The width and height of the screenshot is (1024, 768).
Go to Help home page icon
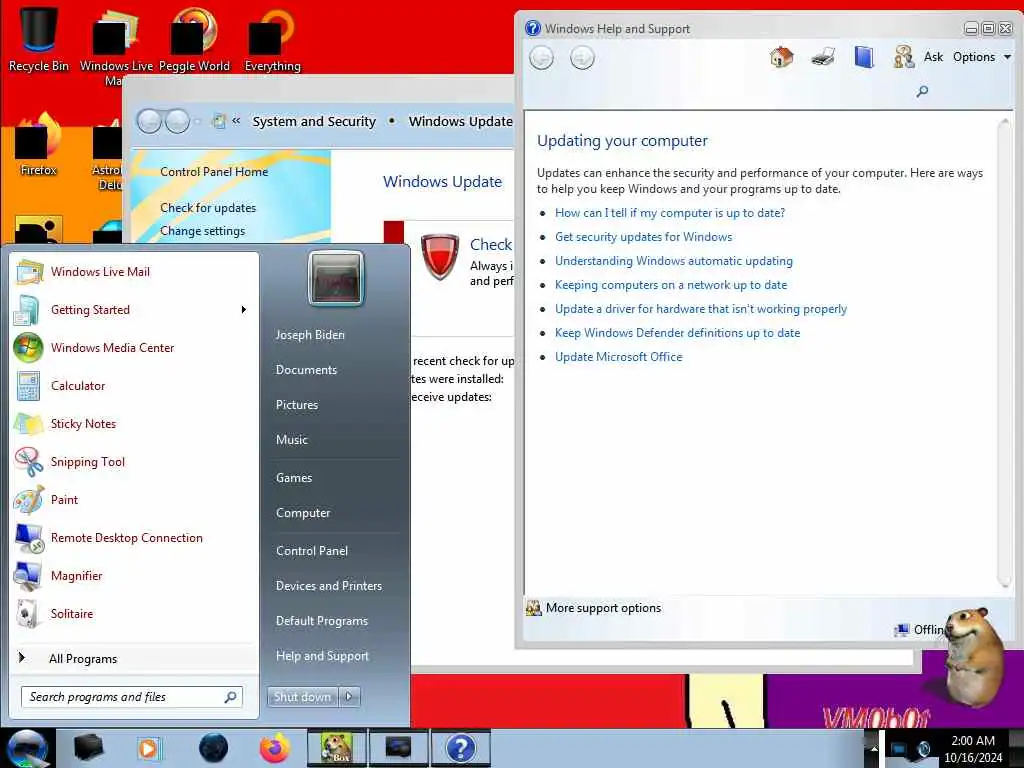pyautogui.click(x=781, y=57)
